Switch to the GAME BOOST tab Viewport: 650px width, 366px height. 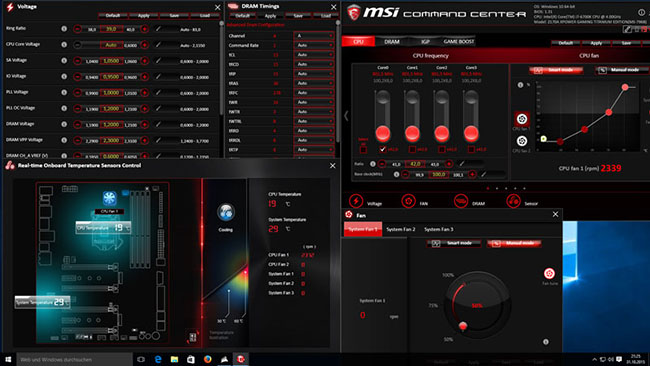[458, 41]
